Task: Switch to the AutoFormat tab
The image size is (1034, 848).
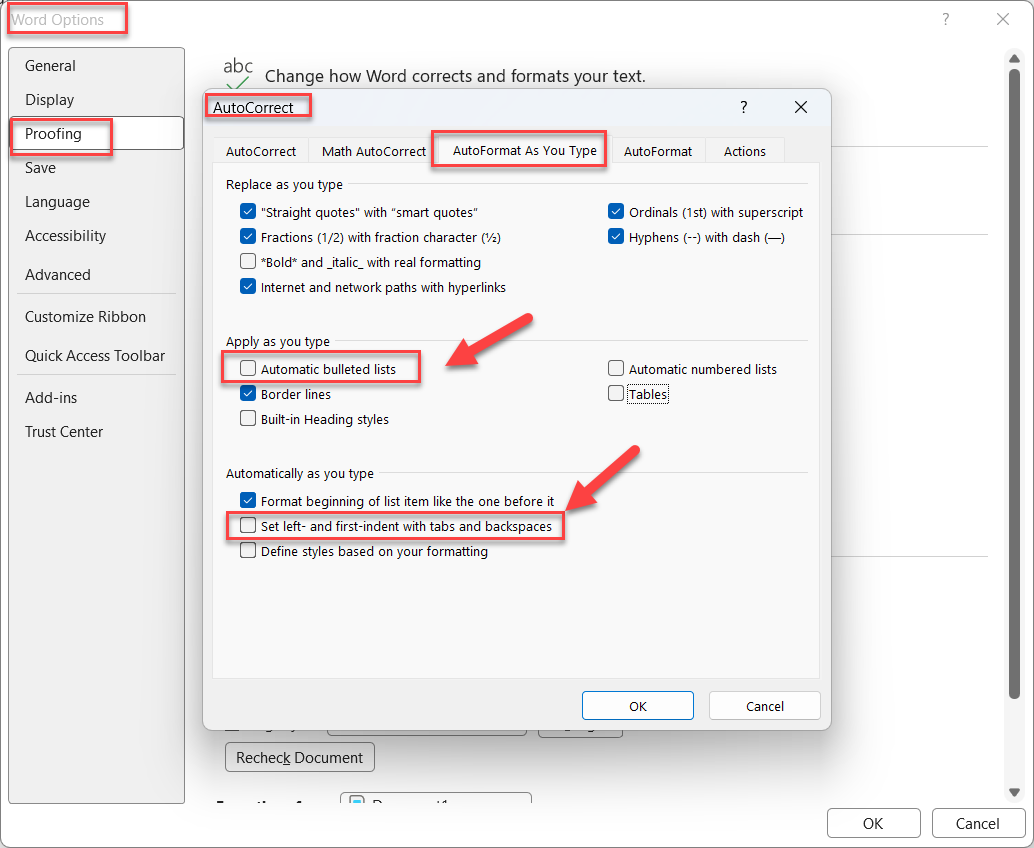Action: click(x=657, y=151)
